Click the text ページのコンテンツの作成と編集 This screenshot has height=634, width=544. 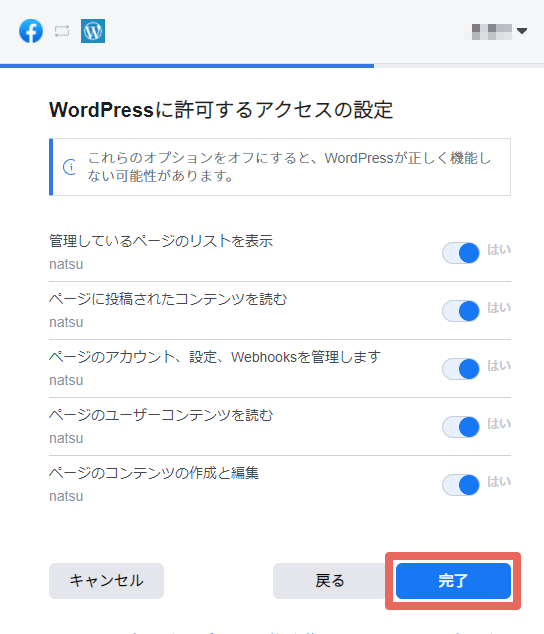(154, 473)
